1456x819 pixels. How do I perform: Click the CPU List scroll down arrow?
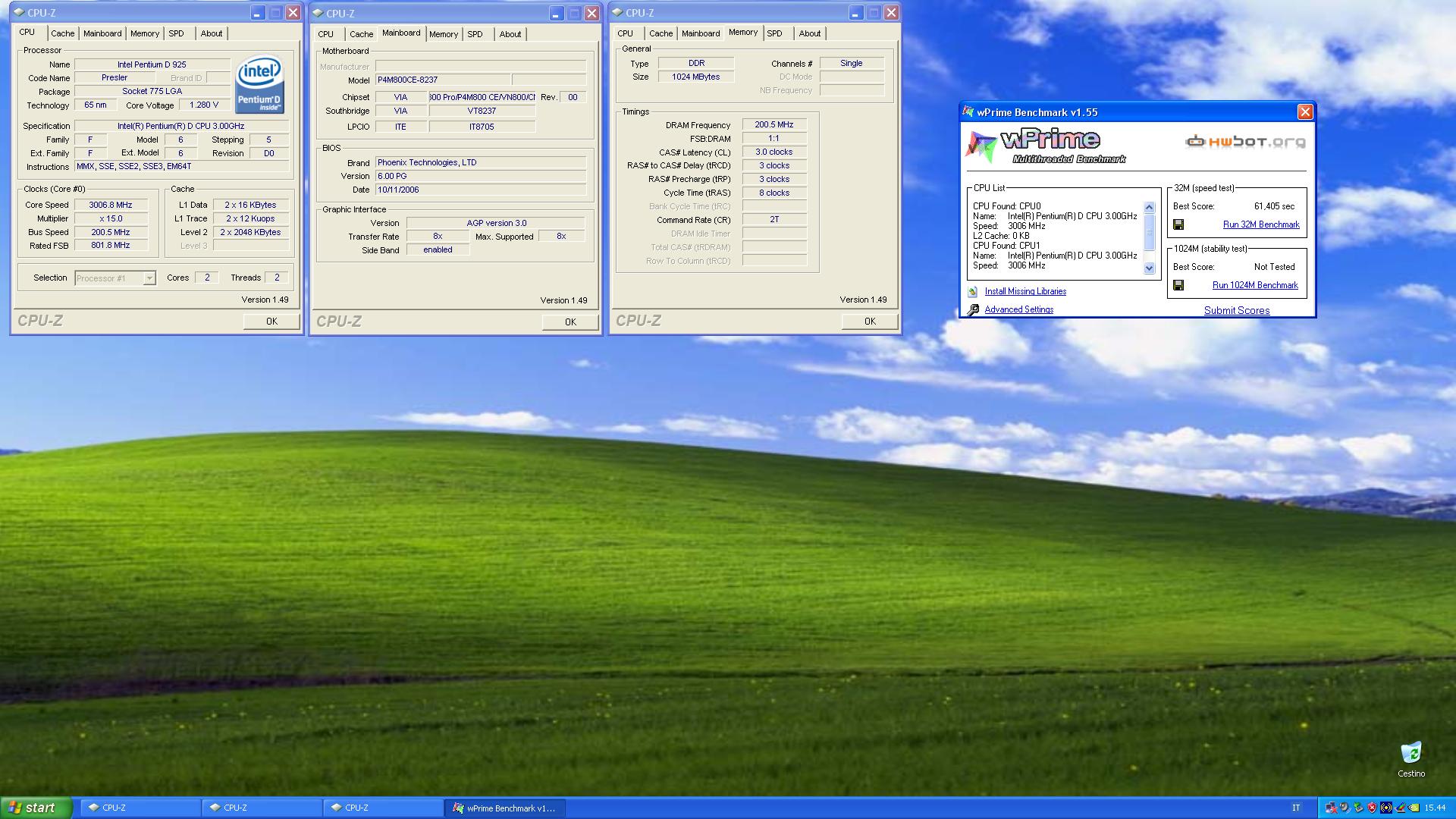click(x=1149, y=268)
